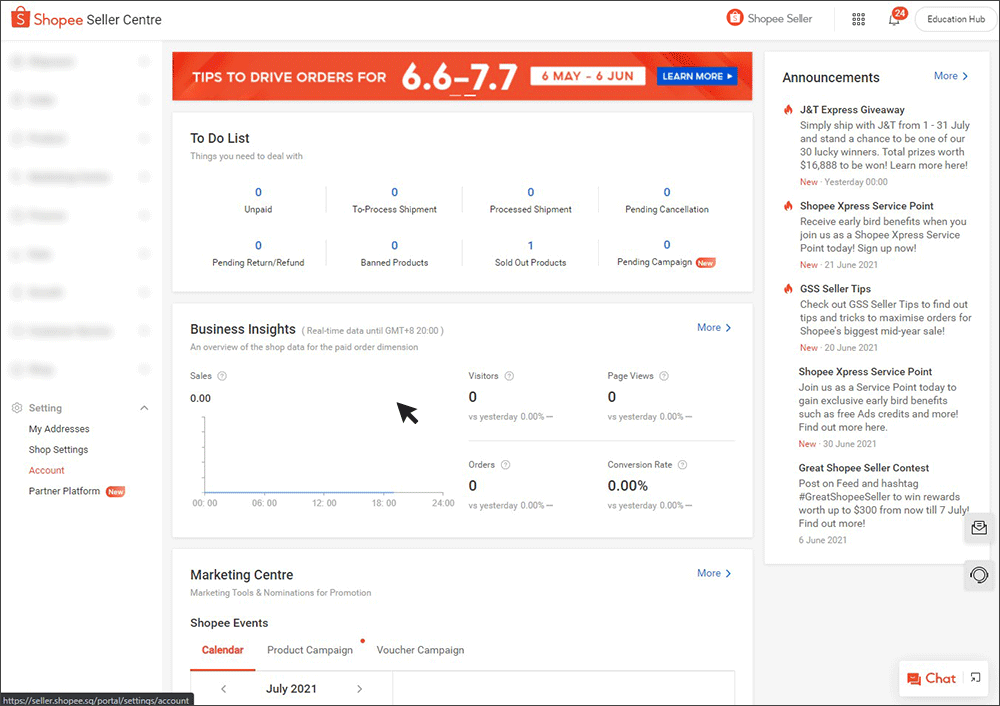View the Visitors metric info icon
Screen dimensions: 1000x706
click(510, 375)
